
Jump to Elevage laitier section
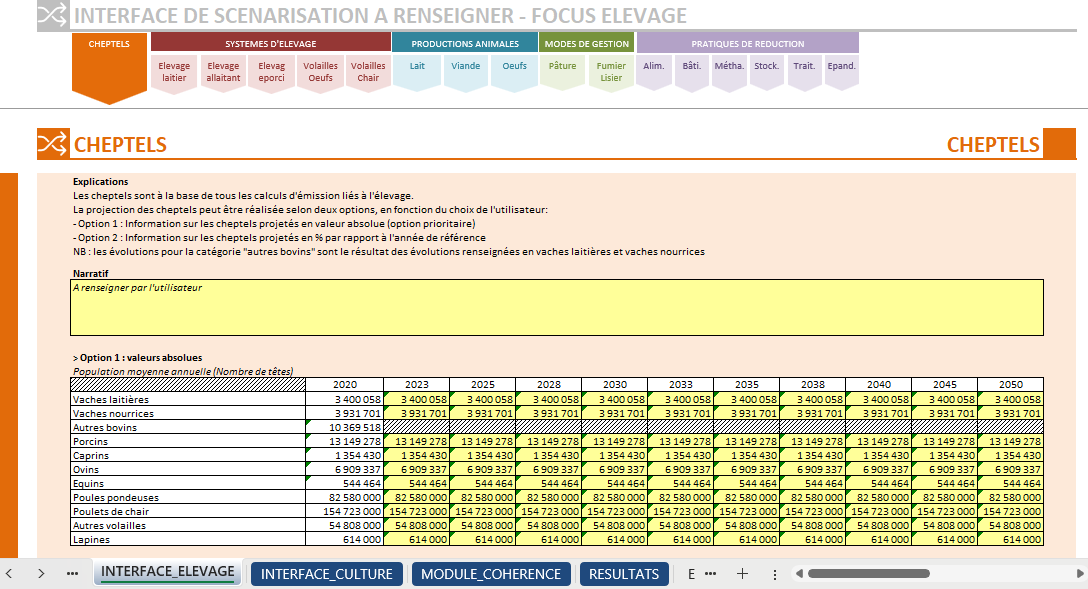click(x=174, y=72)
